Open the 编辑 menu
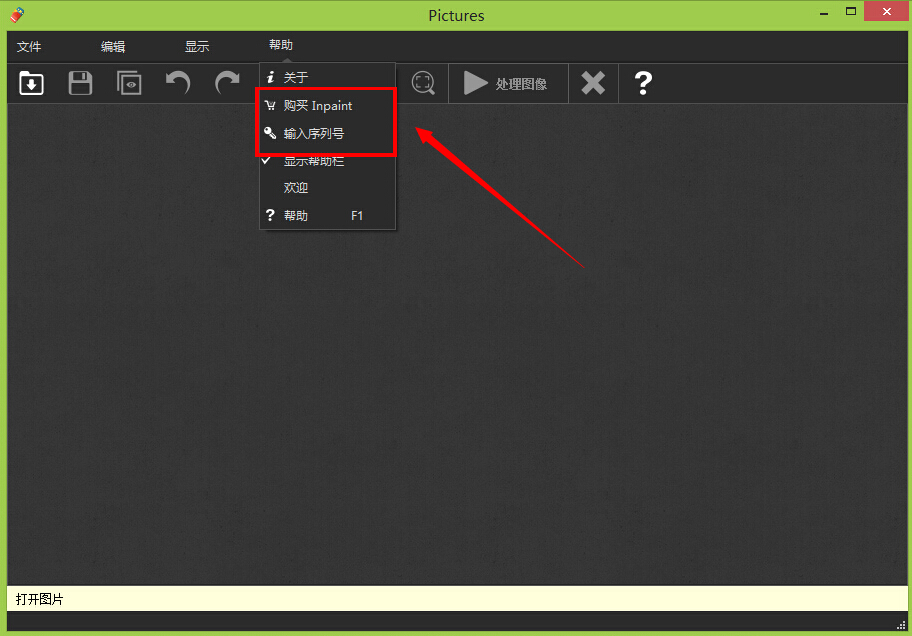Viewport: 912px width, 636px height. (113, 47)
